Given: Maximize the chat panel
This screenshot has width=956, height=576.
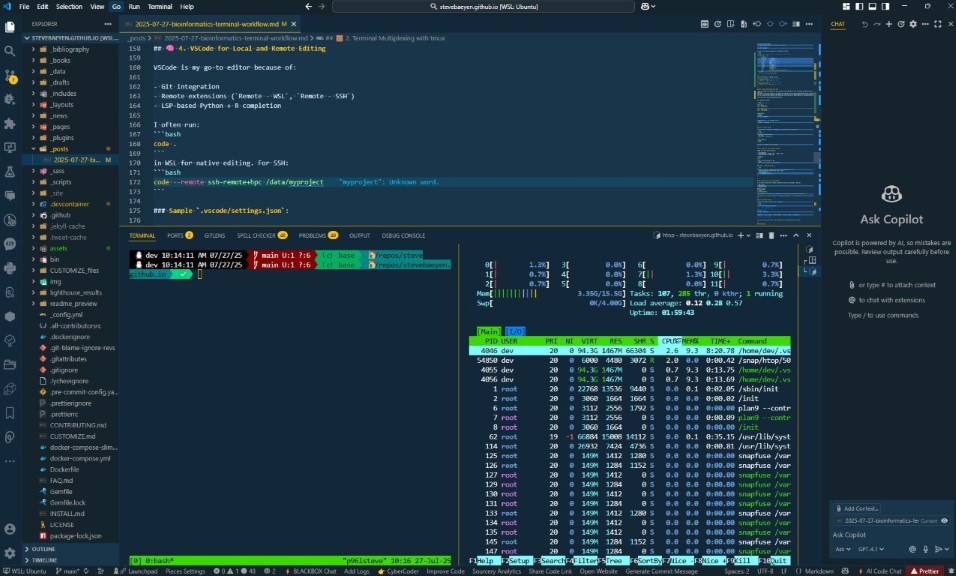Looking at the screenshot, I should pyautogui.click(x=938, y=24).
